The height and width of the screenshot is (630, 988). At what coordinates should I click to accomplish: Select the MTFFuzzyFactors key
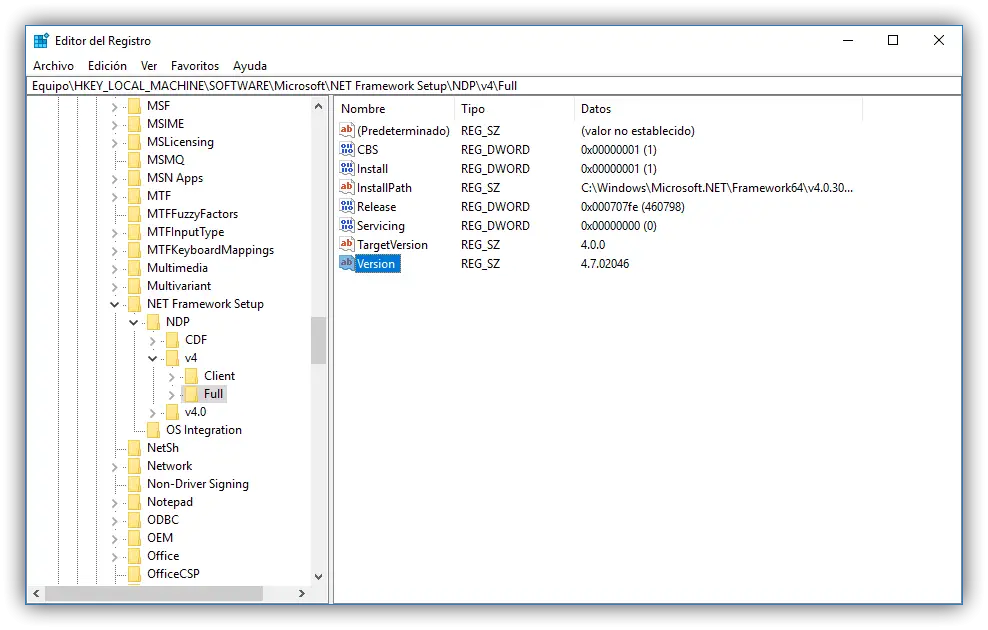click(192, 214)
